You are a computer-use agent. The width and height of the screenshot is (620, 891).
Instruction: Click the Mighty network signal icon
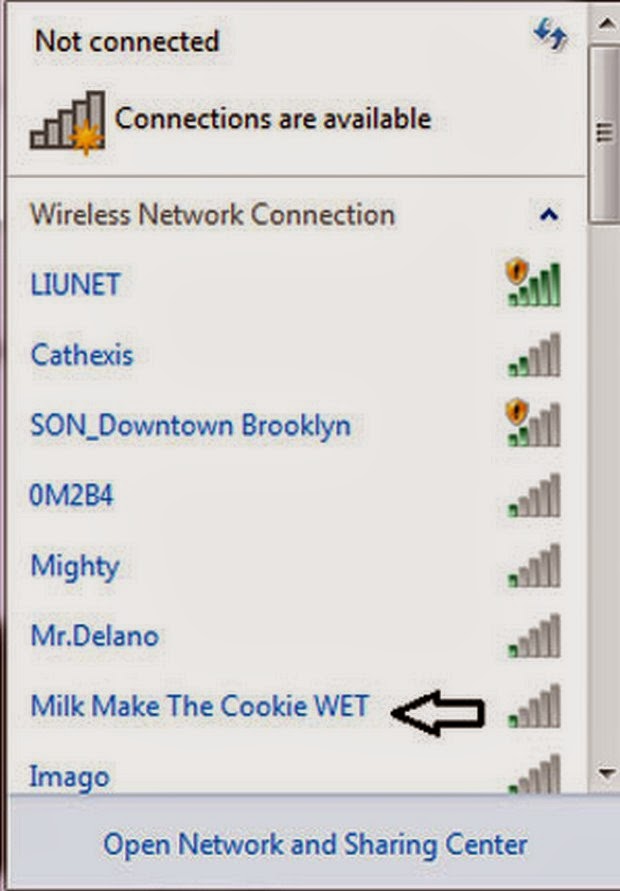click(x=534, y=565)
